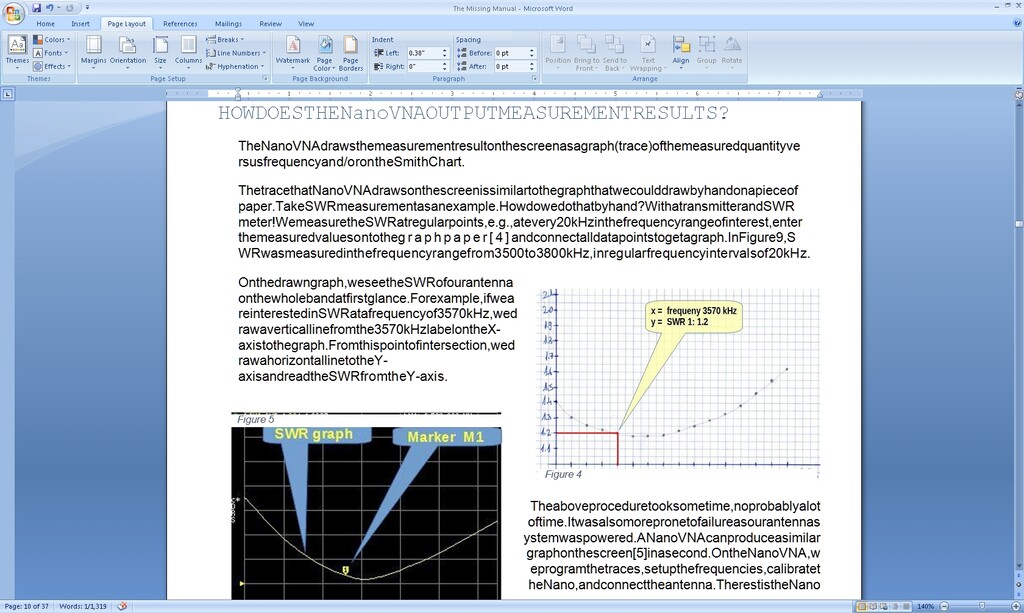Open the View tab
Image resolution: width=1024 pixels, height=613 pixels.
pos(306,24)
